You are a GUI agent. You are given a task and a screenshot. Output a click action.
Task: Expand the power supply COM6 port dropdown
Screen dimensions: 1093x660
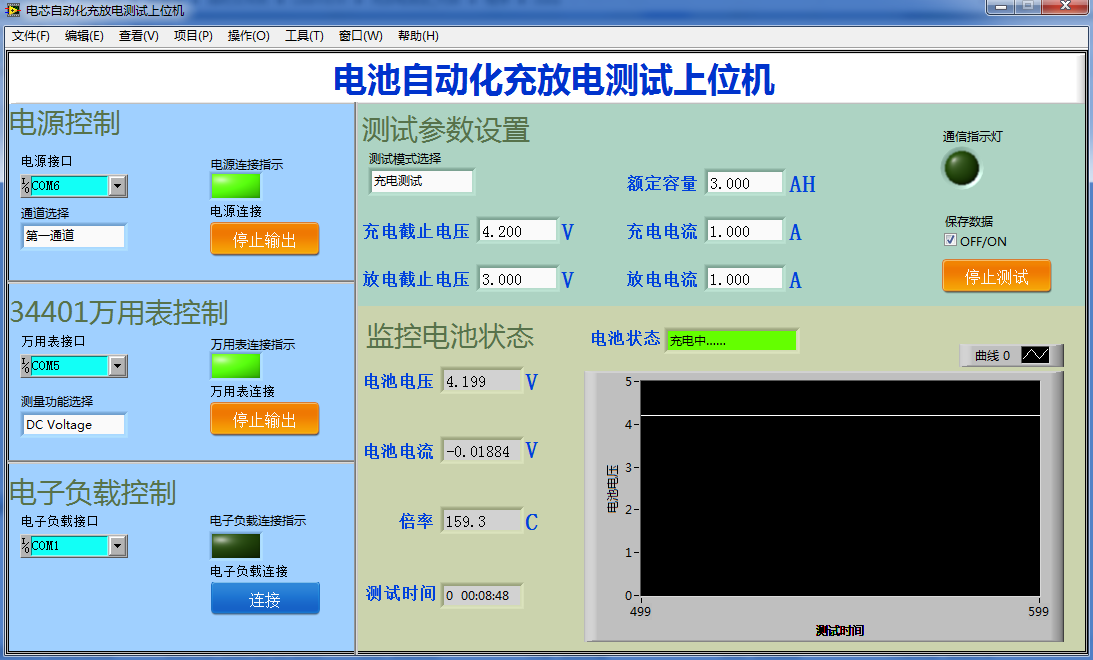(118, 186)
